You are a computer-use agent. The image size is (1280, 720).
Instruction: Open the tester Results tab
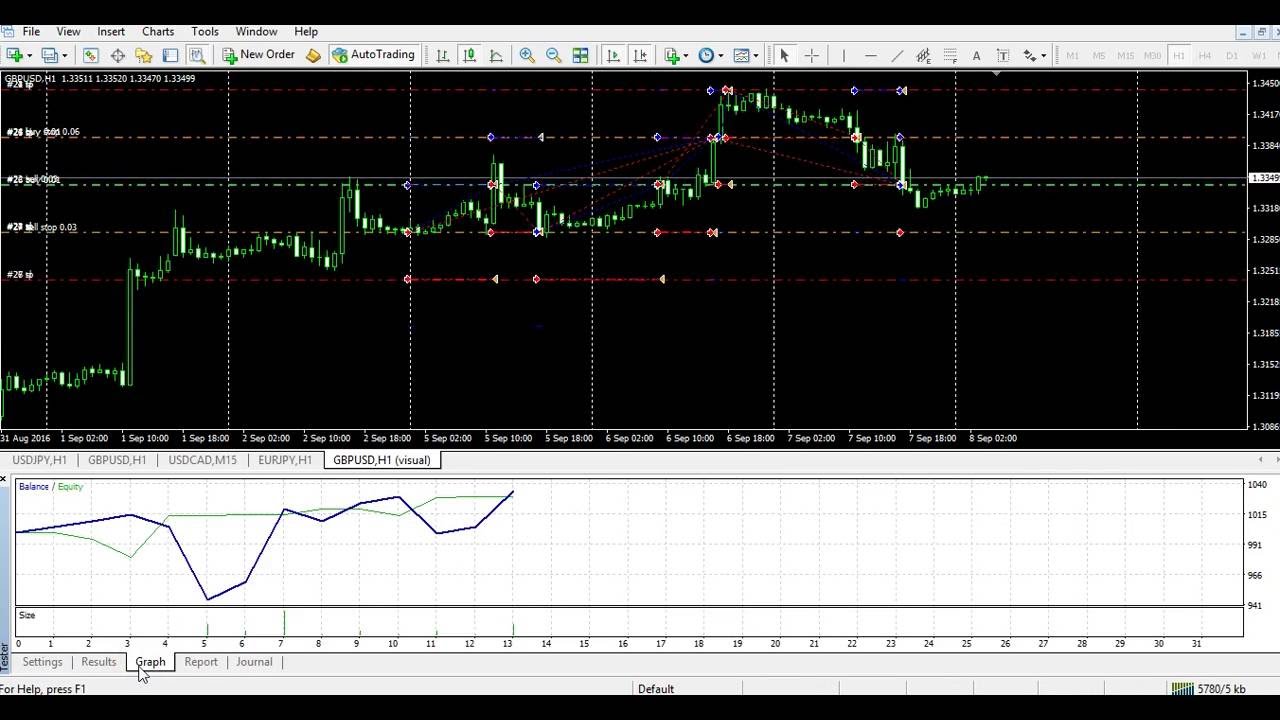(x=98, y=662)
